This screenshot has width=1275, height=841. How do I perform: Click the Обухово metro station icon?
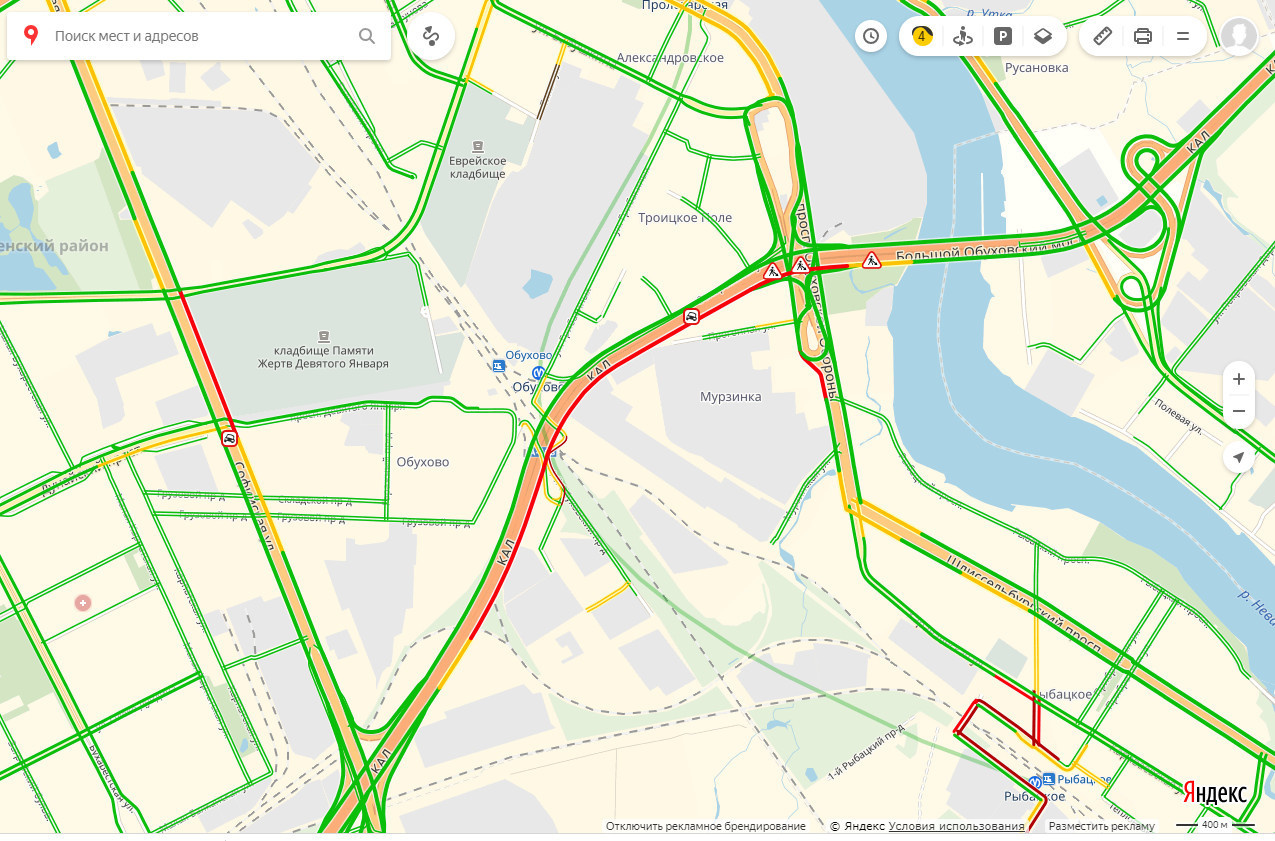(540, 373)
